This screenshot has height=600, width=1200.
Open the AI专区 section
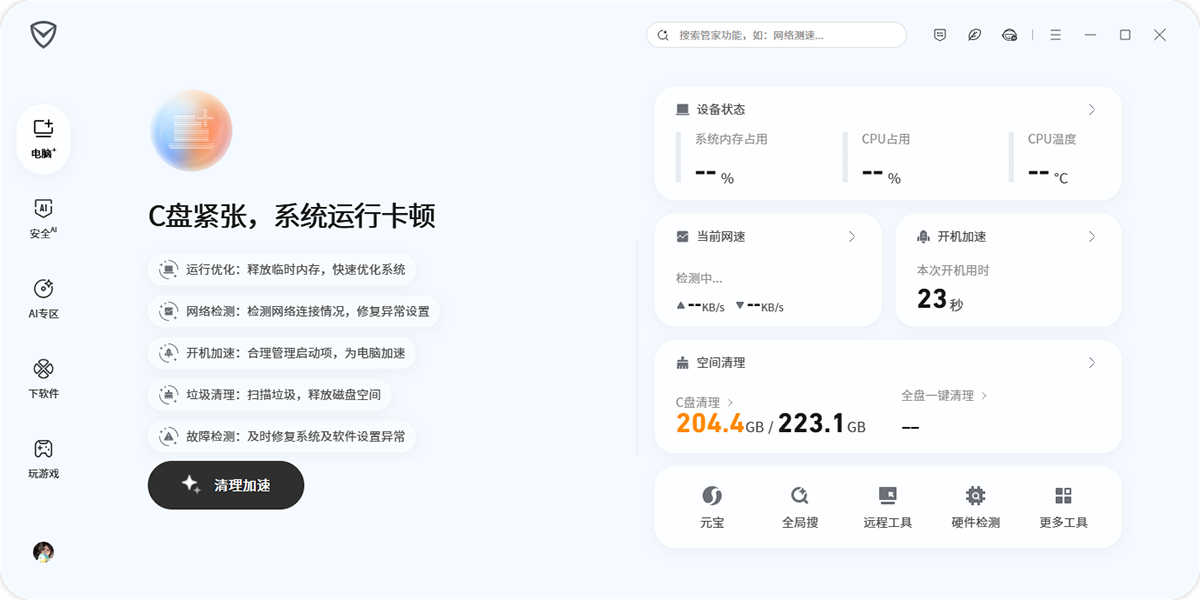[x=42, y=295]
